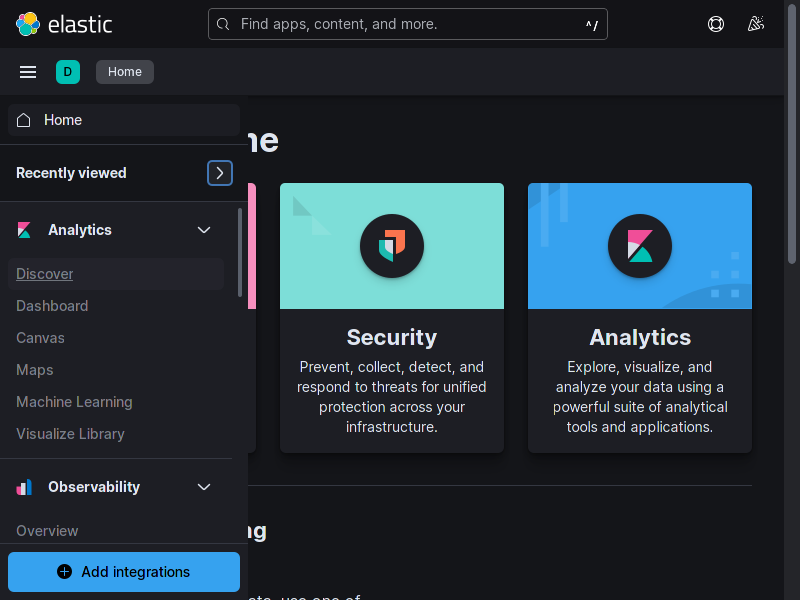
Task: Select the Home breadcrumb pill
Action: (x=124, y=71)
